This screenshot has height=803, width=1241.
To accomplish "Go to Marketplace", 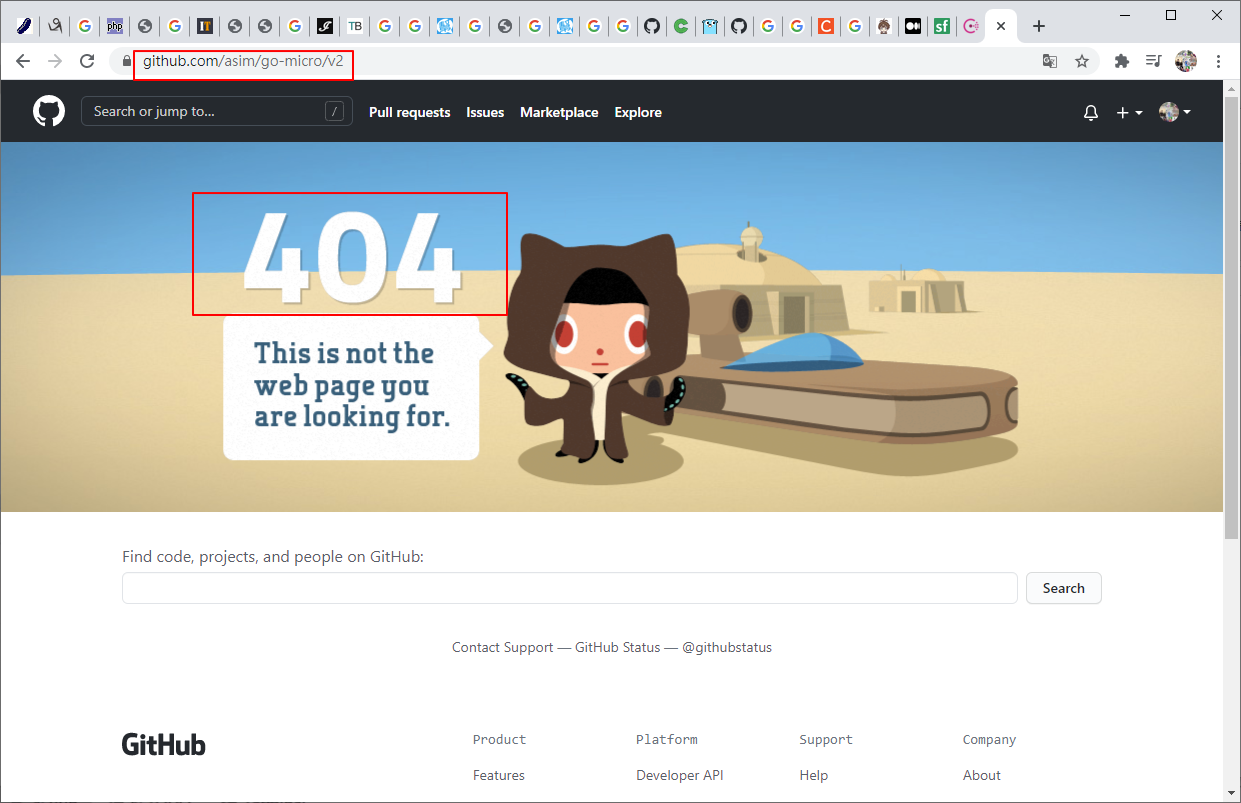I will click(559, 112).
